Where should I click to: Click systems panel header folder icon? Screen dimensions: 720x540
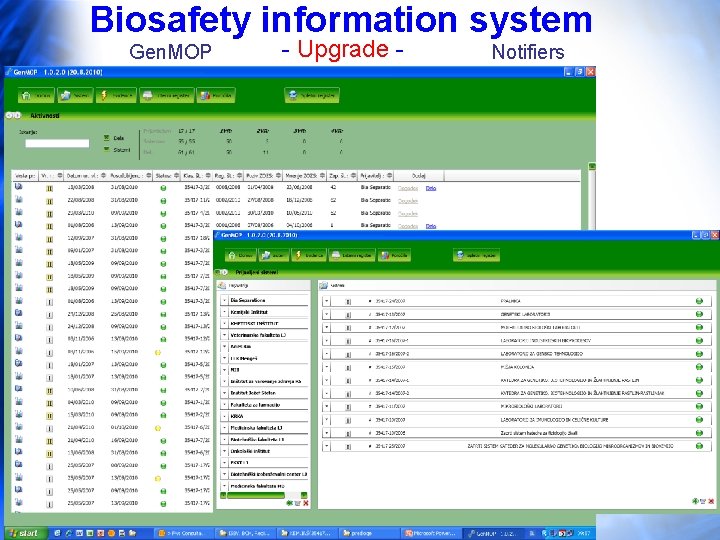(x=324, y=286)
